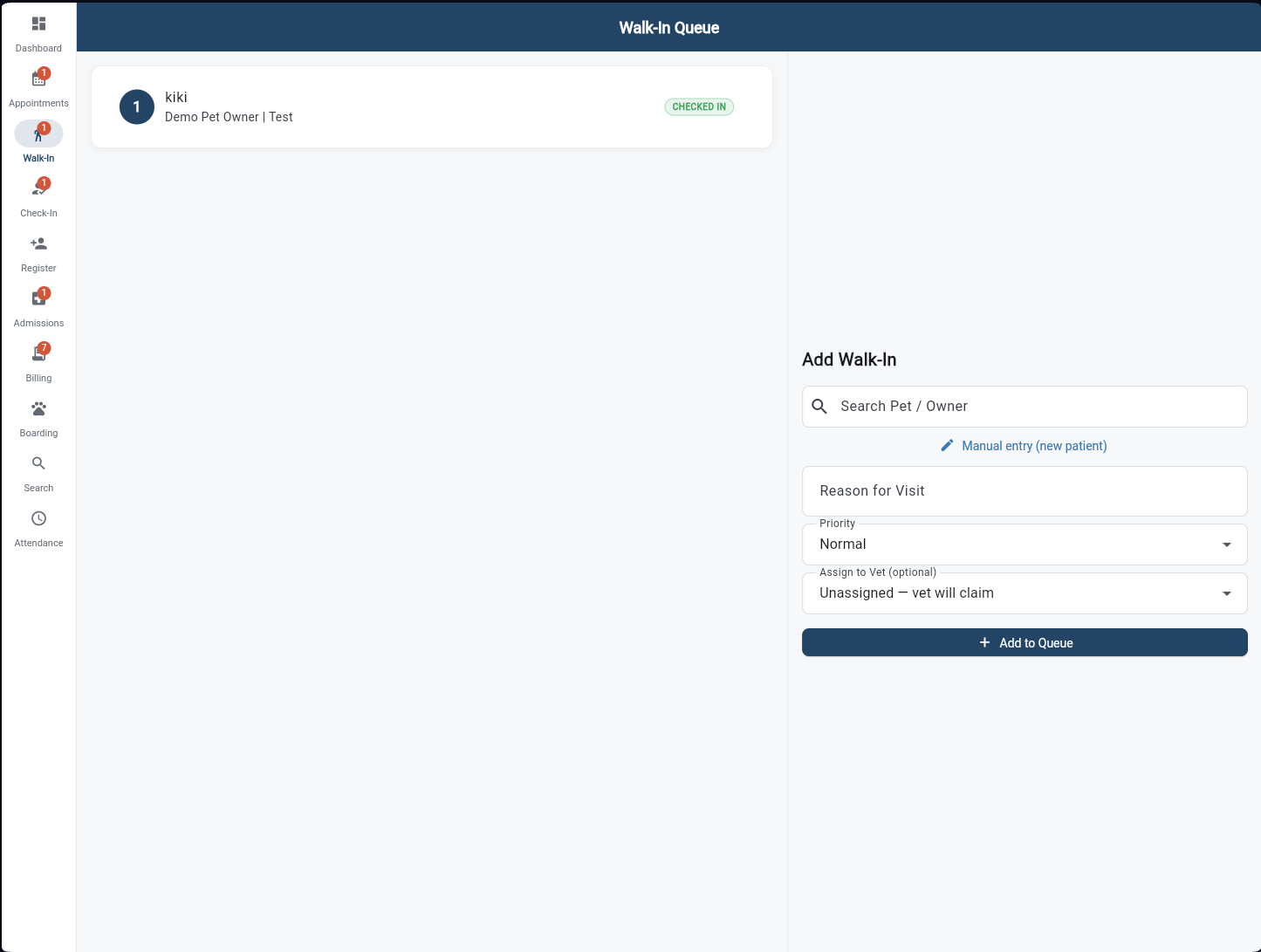Open the Attendance clock icon
Image resolution: width=1261 pixels, height=952 pixels.
[38, 518]
